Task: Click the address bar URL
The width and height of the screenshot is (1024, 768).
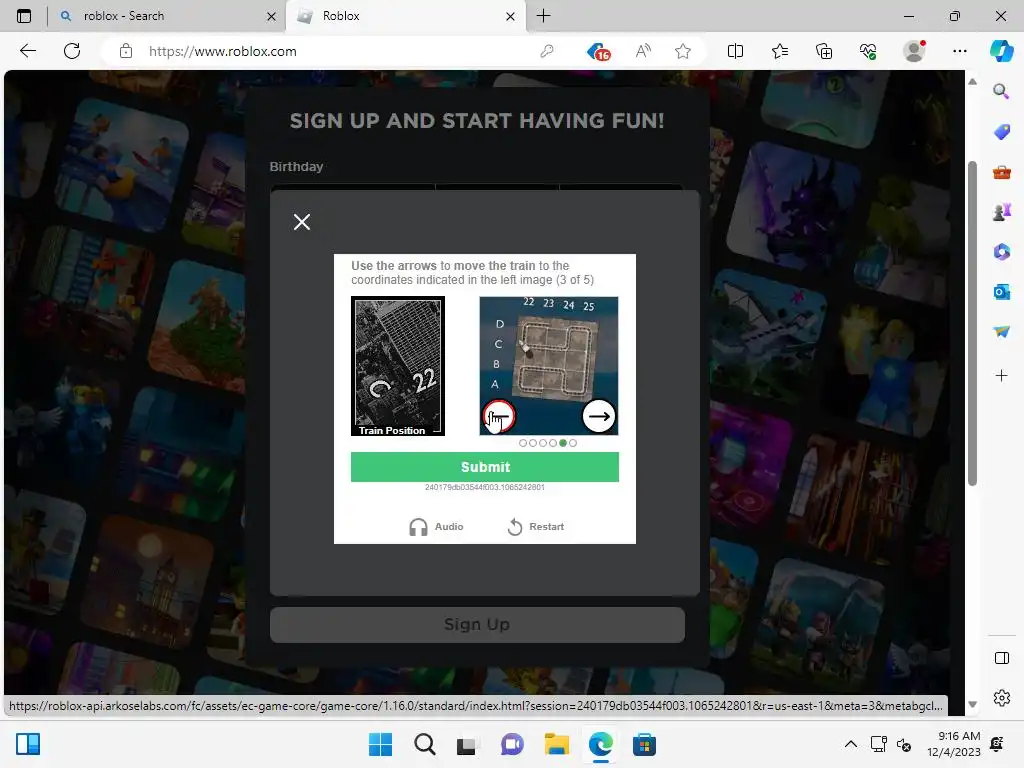Action: tap(222, 51)
